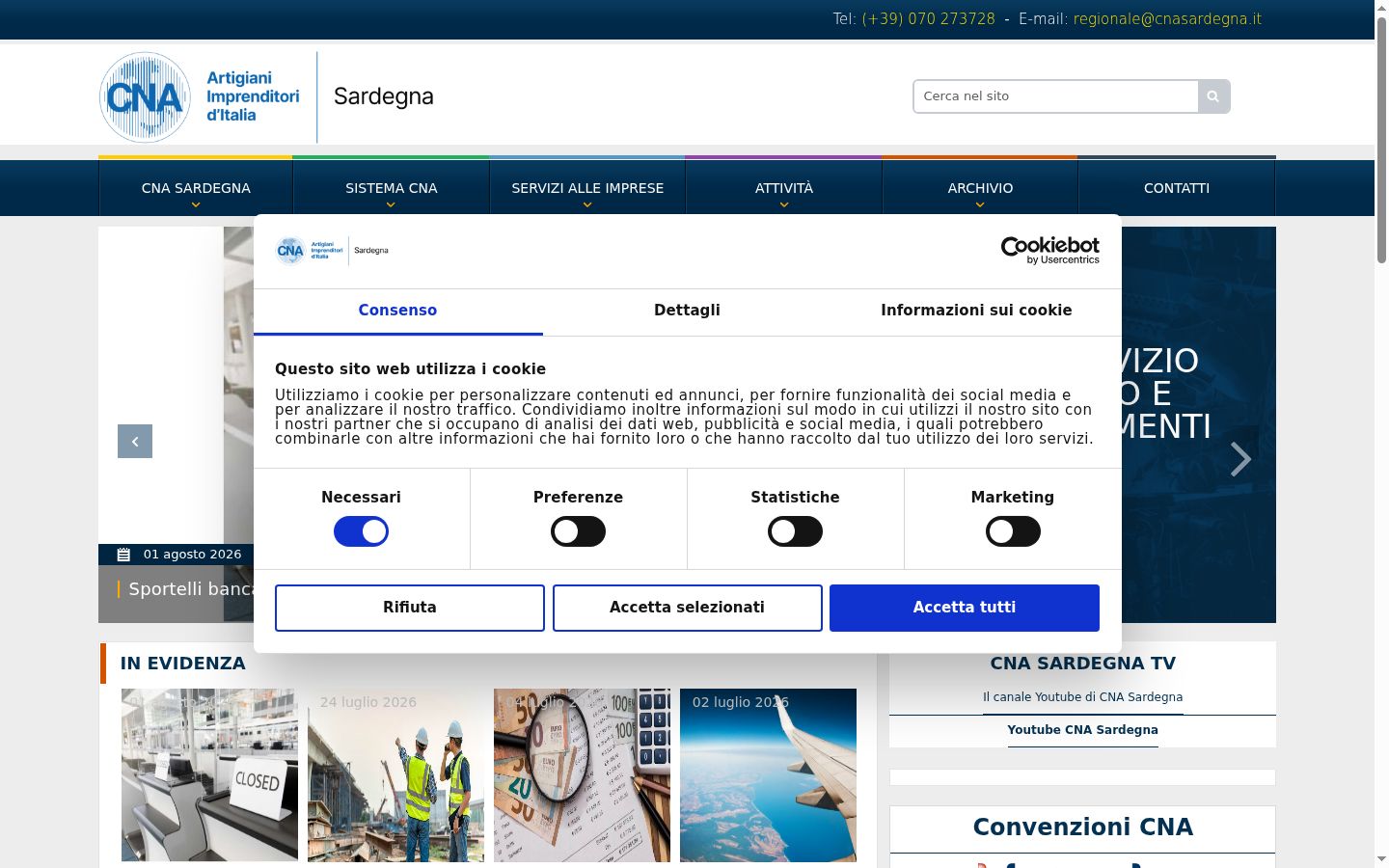Viewport: 1389px width, 868px height.
Task: Click the Cerca nel sito search field
Action: click(x=1056, y=96)
